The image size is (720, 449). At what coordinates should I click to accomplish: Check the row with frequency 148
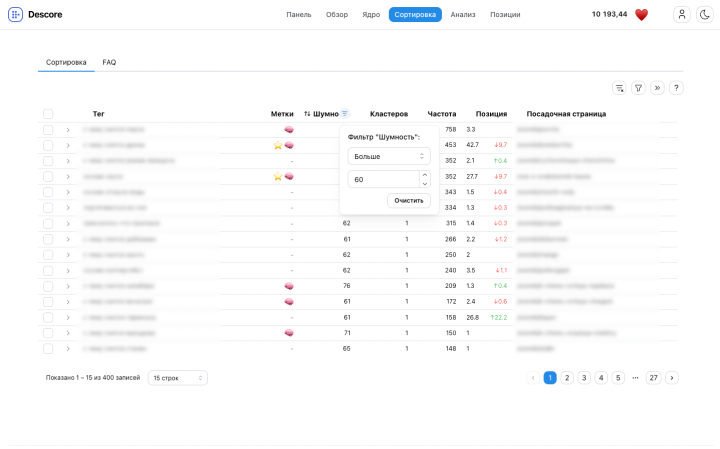48,348
